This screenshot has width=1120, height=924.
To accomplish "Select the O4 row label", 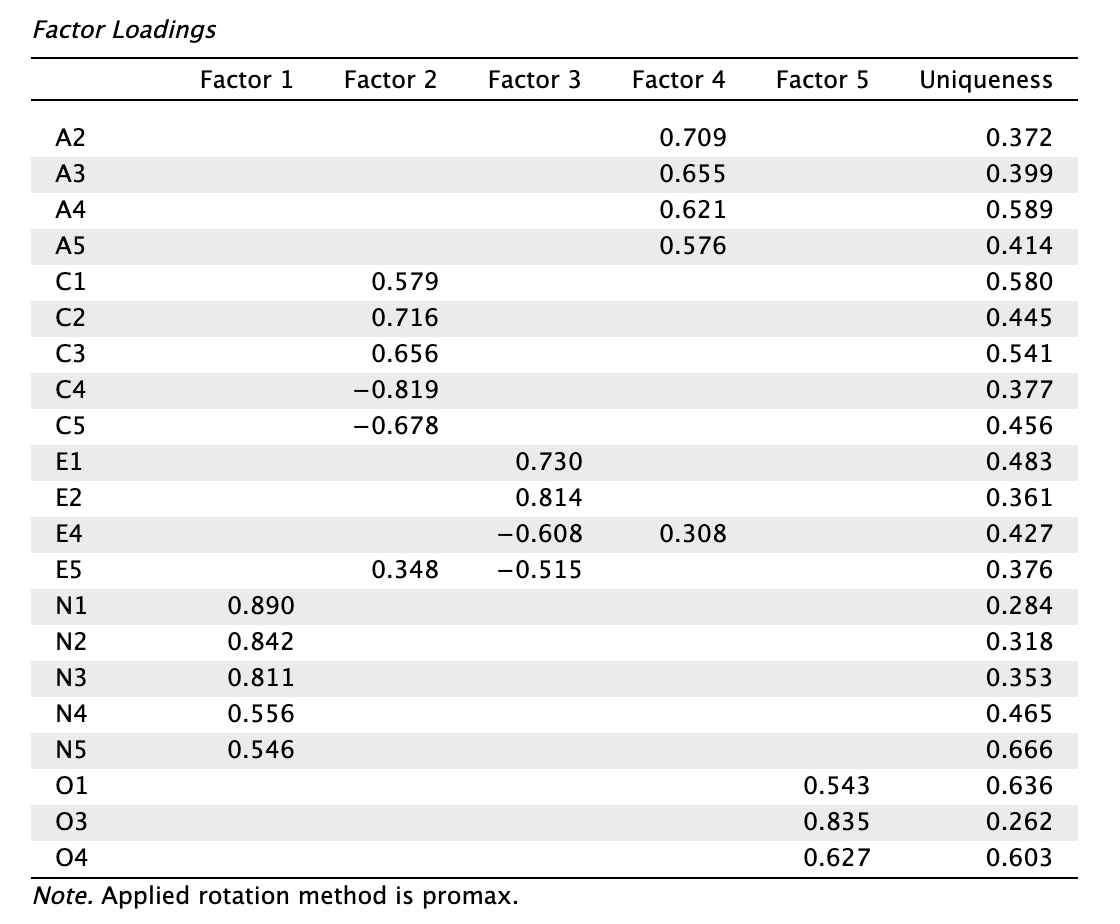I will pyautogui.click(x=71, y=857).
